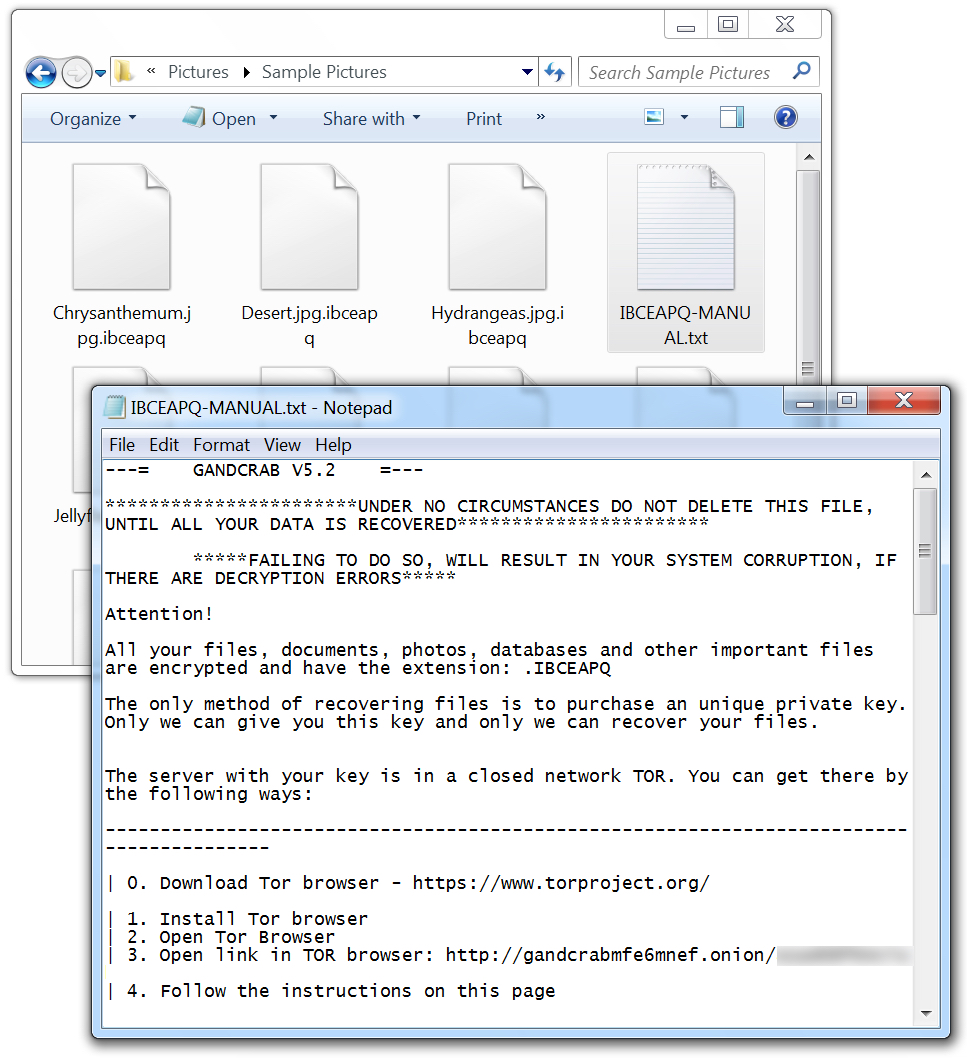
Task: Open Notepad View menu
Action: tap(282, 445)
